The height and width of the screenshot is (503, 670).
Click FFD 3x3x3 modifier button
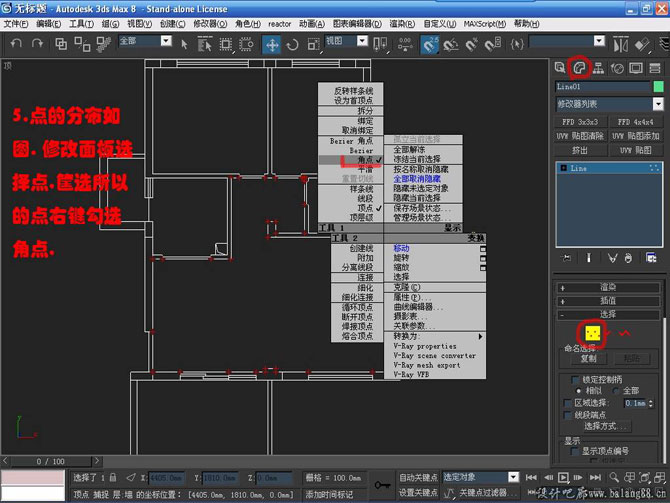click(580, 122)
